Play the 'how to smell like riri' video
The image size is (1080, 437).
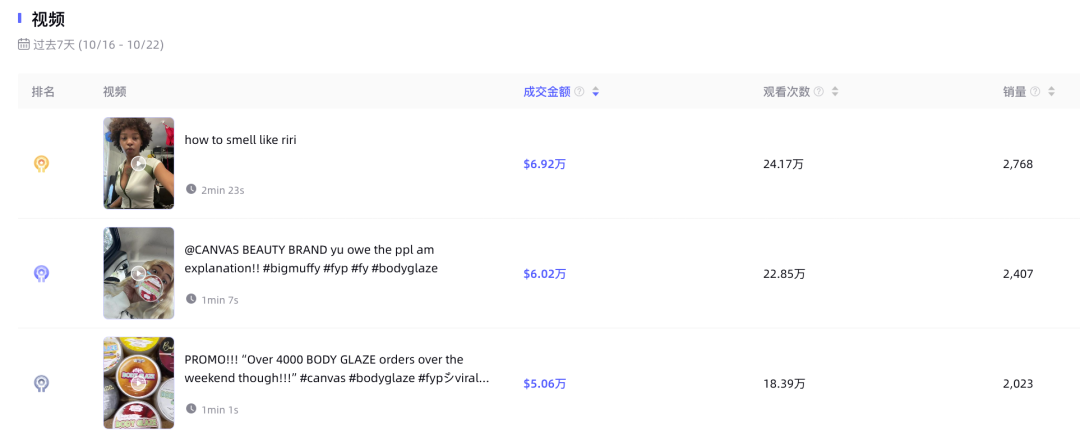pyautogui.click(x=138, y=163)
